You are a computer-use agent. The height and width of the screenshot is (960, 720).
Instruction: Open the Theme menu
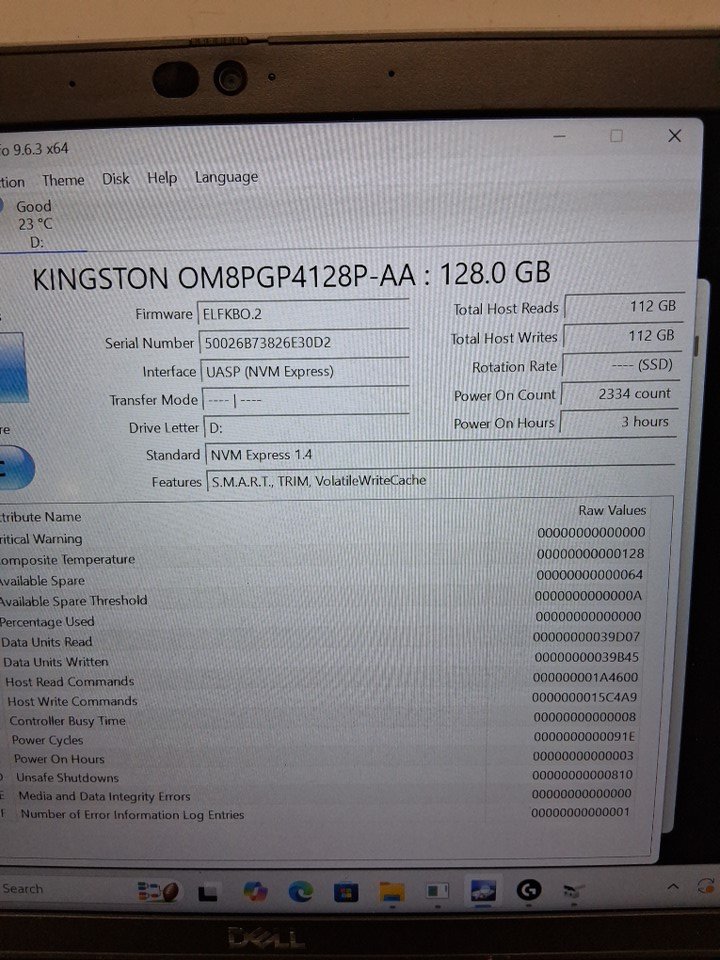point(63,180)
